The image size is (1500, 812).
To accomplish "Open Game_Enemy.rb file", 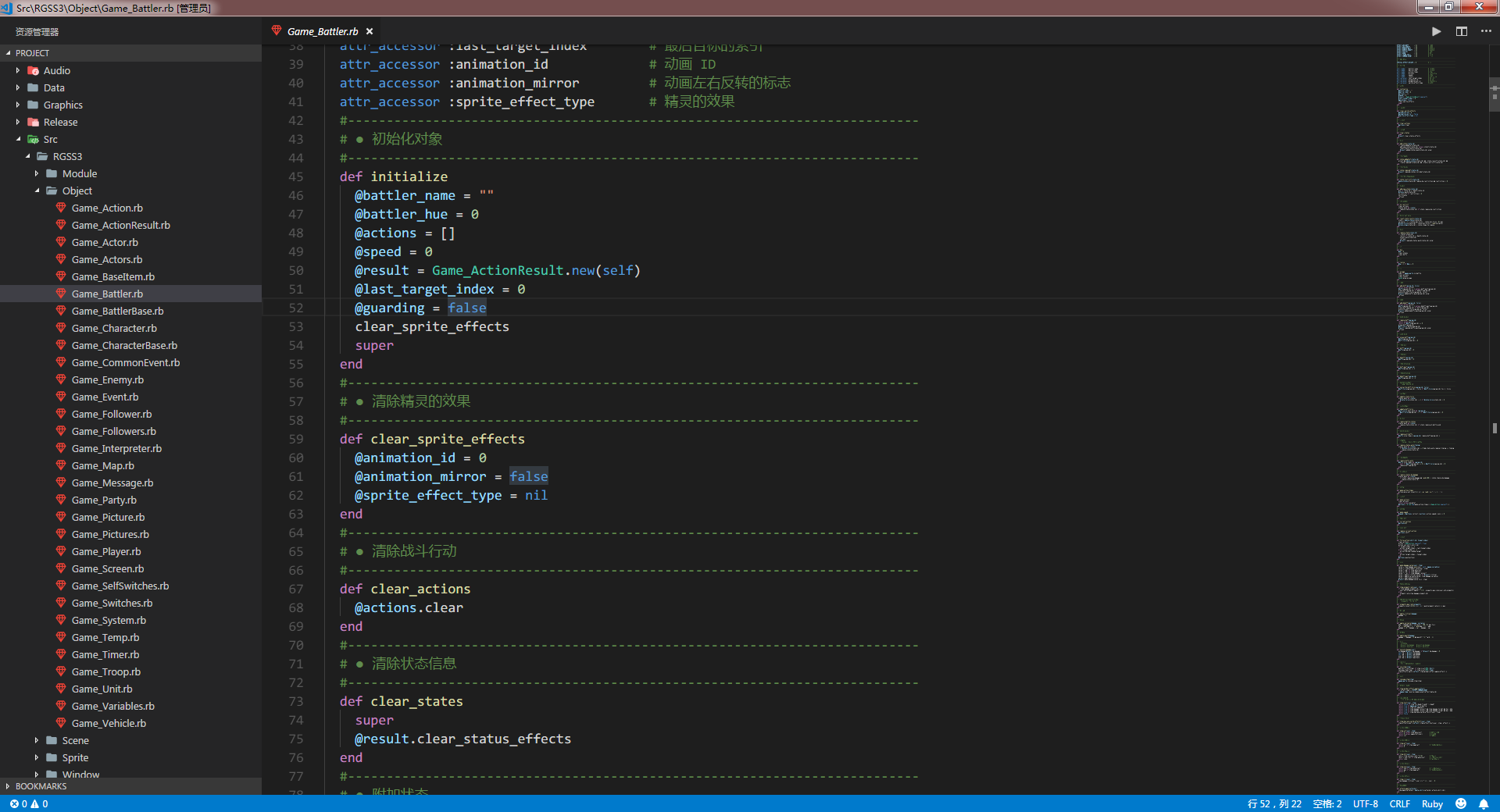I will (107, 379).
